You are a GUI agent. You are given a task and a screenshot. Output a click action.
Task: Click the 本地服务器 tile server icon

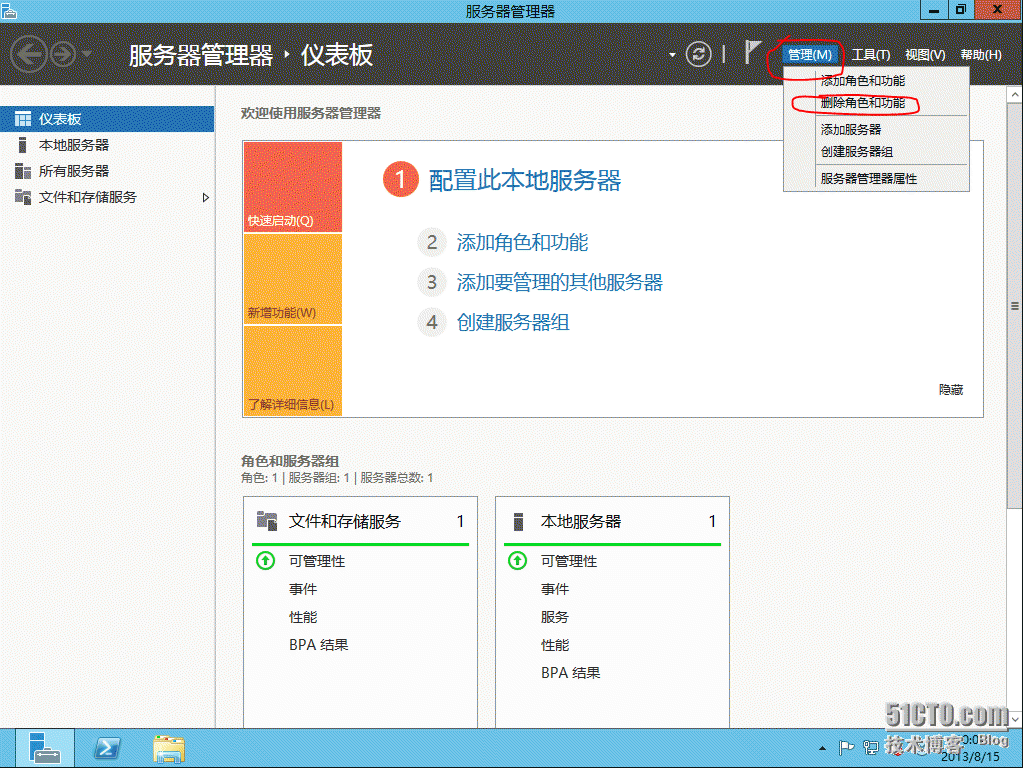tap(518, 521)
